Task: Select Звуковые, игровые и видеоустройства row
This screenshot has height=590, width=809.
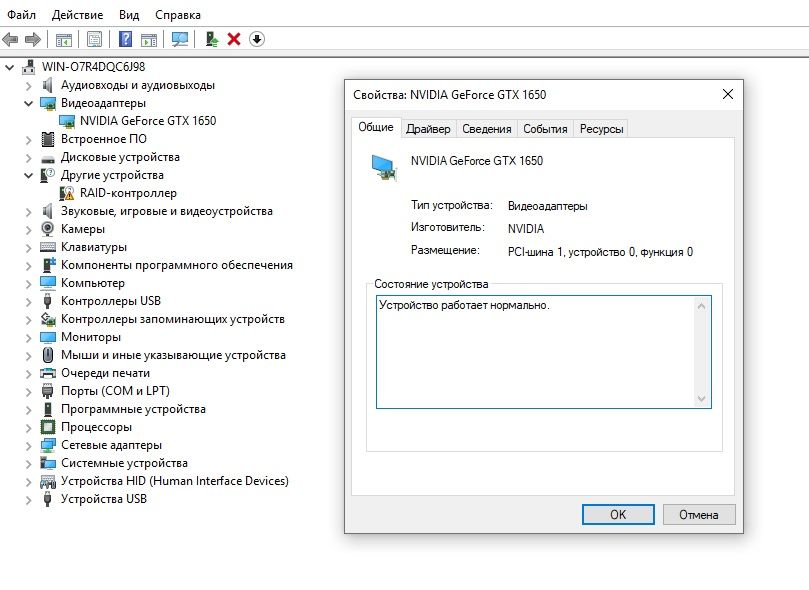Action: pyautogui.click(x=167, y=211)
